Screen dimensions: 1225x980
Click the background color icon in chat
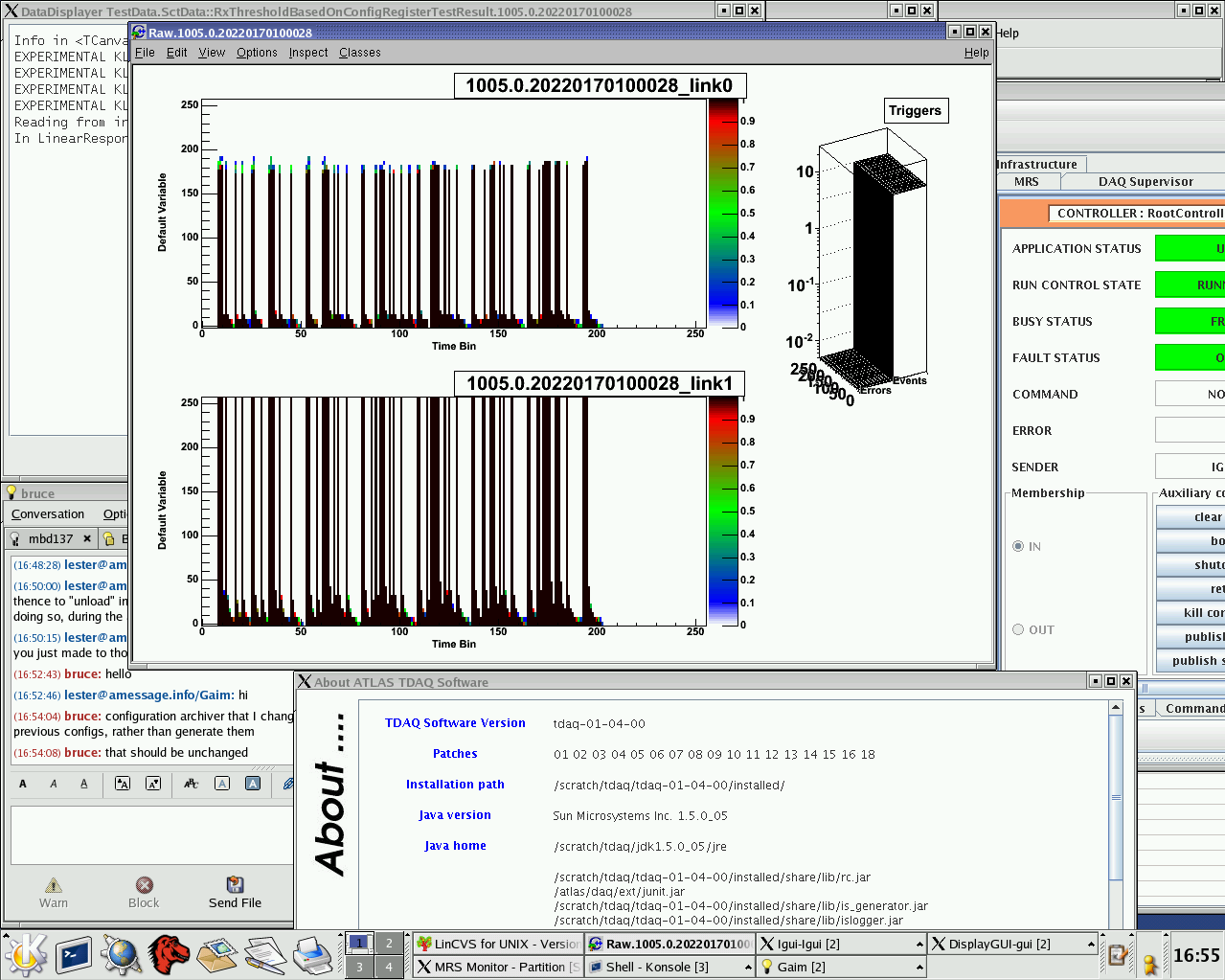(x=253, y=784)
